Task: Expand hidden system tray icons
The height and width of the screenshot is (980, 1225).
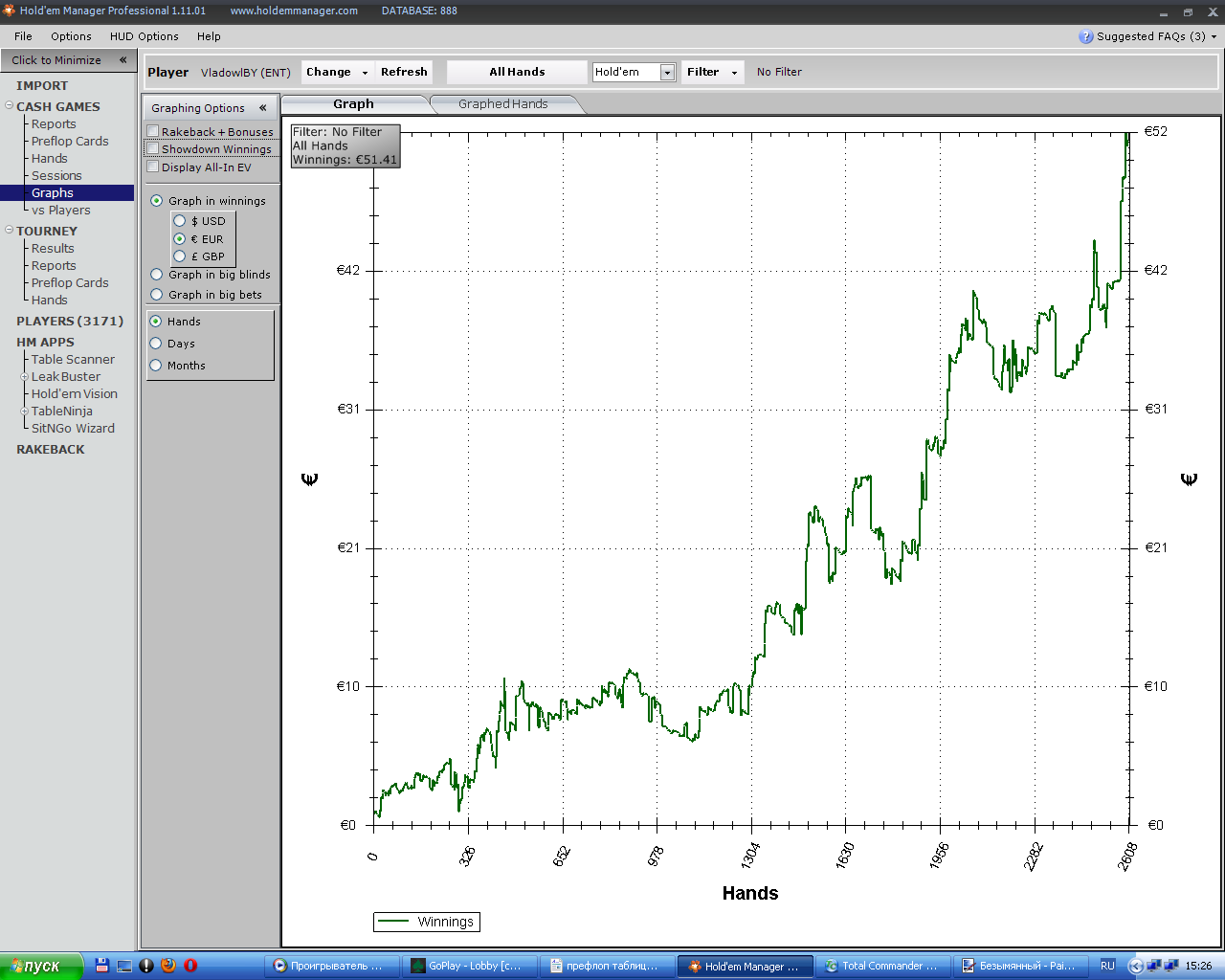Action: [1135, 966]
